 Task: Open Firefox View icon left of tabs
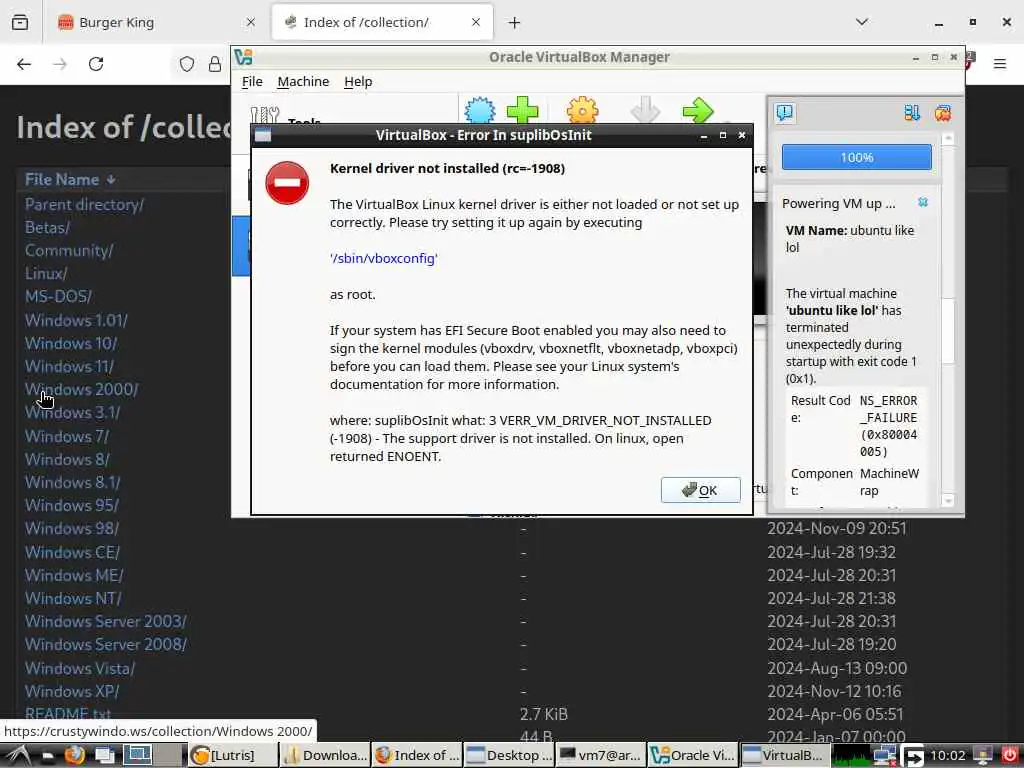pyautogui.click(x=20, y=22)
